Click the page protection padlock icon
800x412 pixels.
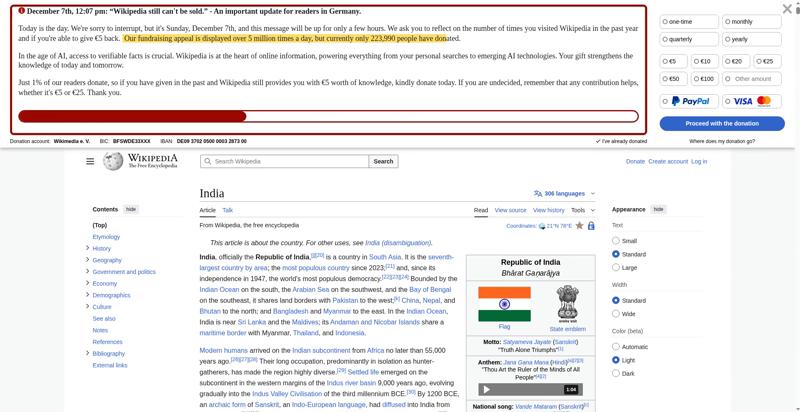click(x=591, y=225)
